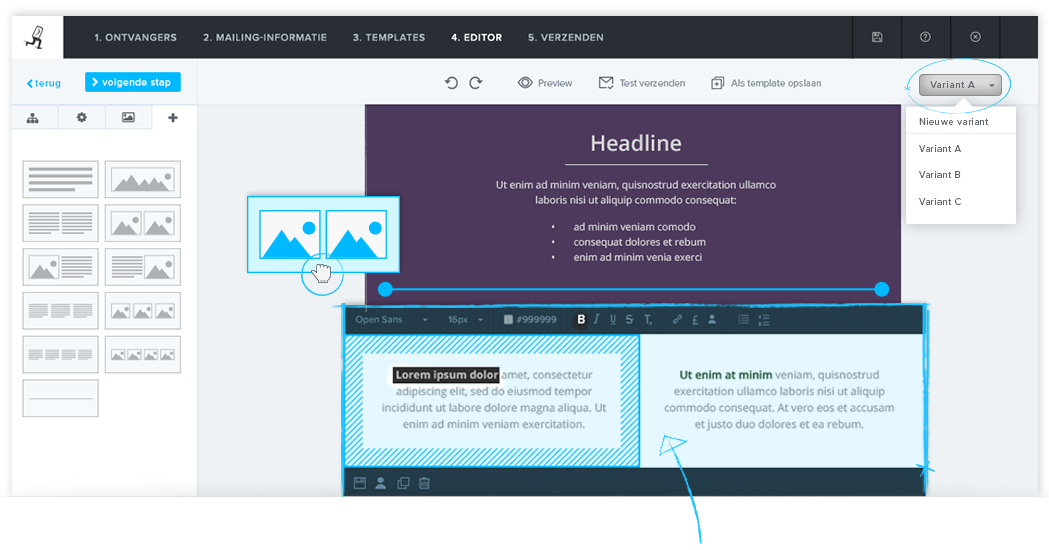
Task: Click the volgende stap button
Action: pos(133,82)
